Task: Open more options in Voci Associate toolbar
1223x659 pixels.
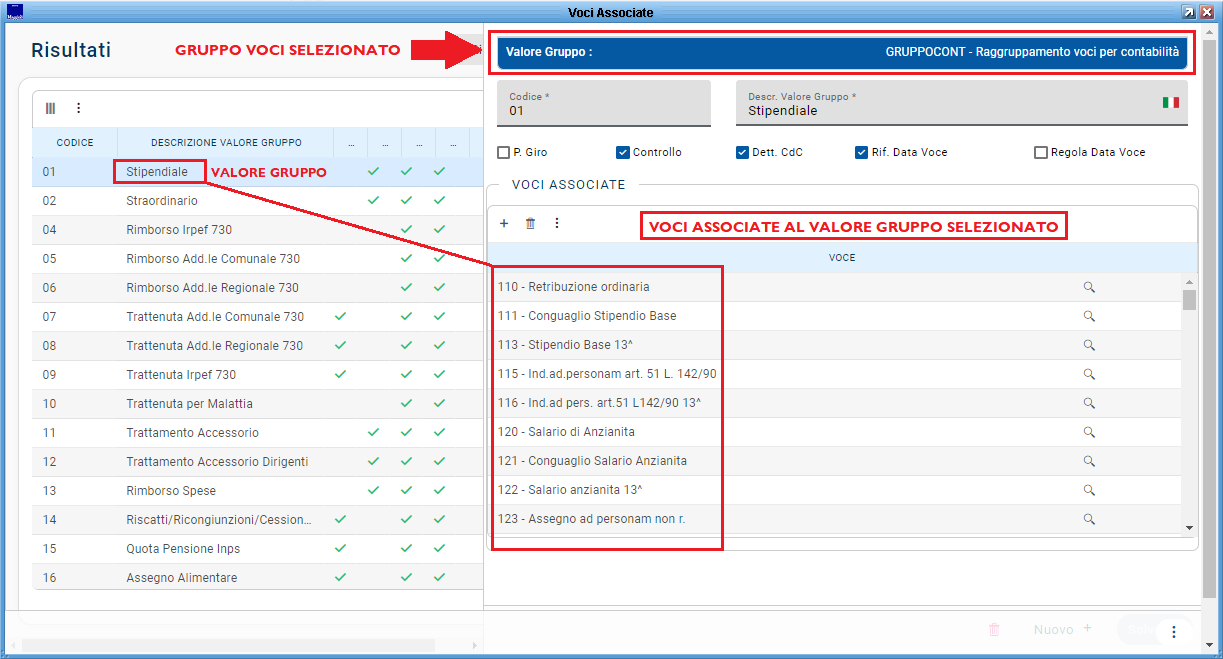Action: 557,223
